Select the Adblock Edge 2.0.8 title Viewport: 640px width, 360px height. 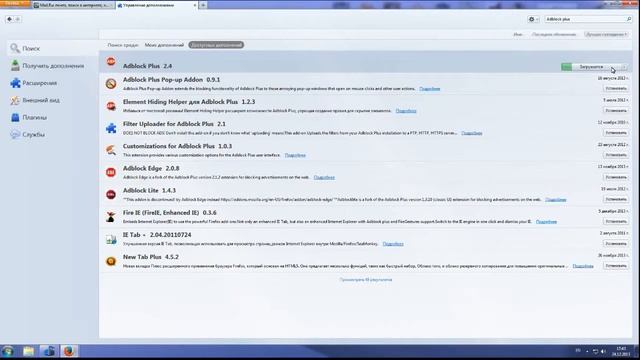(151, 168)
